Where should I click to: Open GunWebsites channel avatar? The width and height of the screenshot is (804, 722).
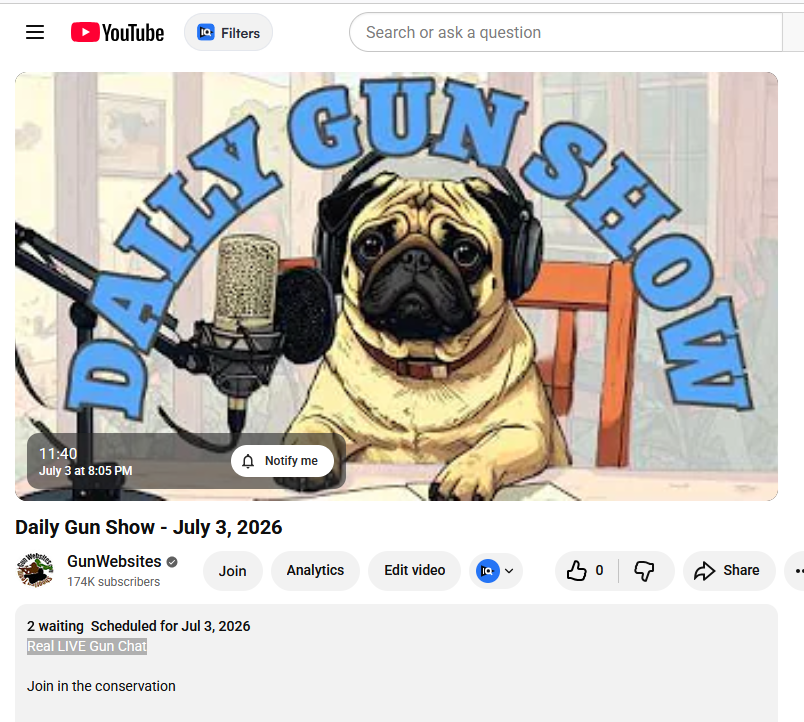coord(35,570)
